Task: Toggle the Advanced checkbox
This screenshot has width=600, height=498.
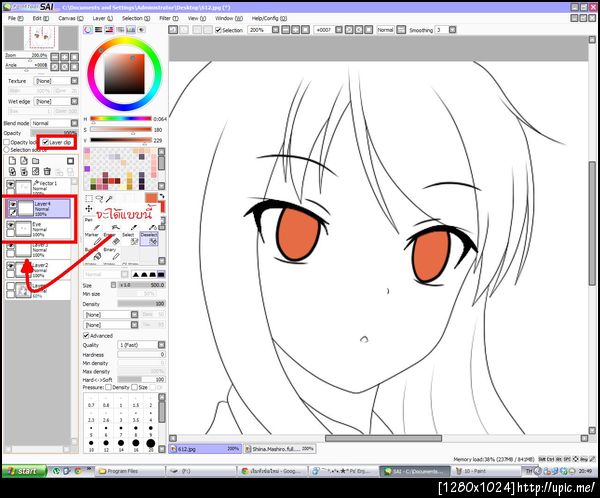Action: [x=86, y=336]
